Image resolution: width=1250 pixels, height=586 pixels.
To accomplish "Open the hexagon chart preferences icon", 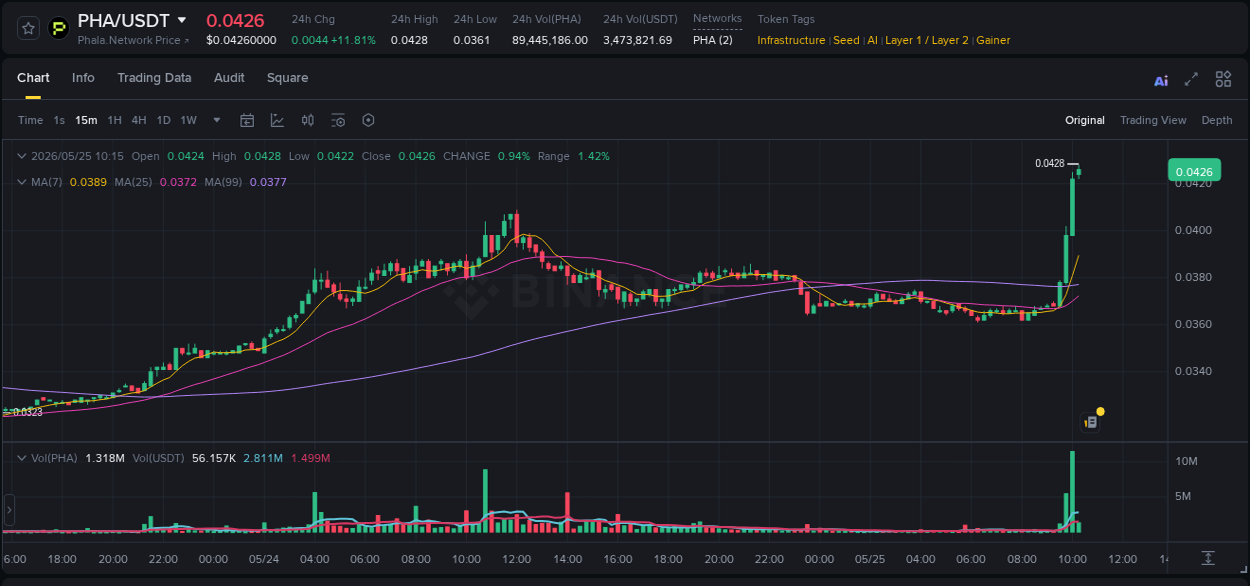I will (x=368, y=120).
